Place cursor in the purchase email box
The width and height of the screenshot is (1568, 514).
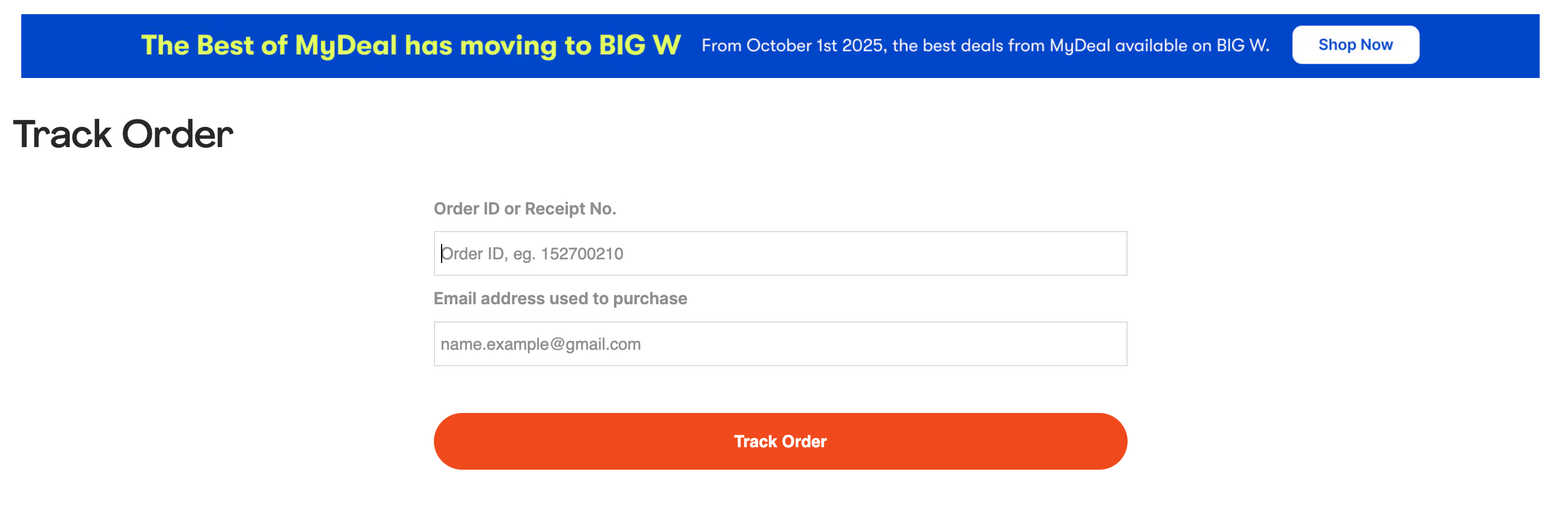(780, 344)
